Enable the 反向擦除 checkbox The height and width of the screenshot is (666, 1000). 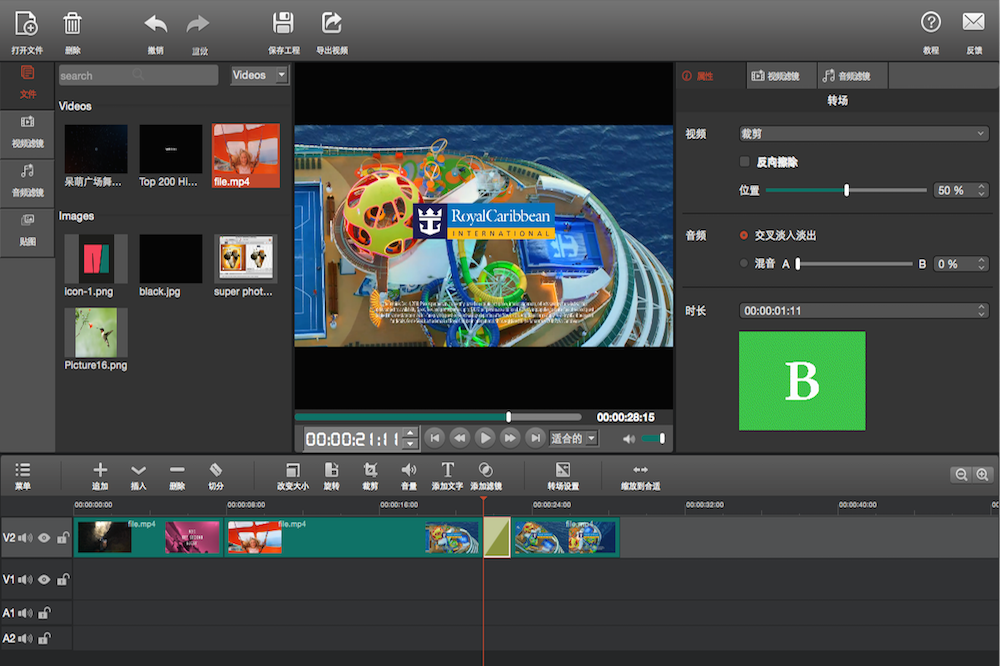[744, 161]
